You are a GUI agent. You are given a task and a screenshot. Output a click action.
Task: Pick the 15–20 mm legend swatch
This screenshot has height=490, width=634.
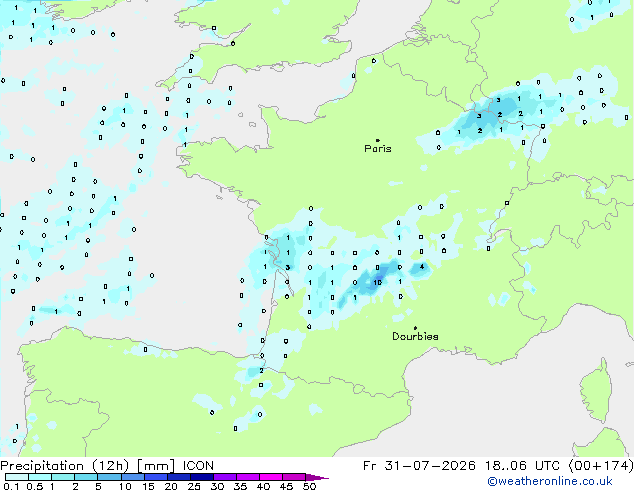click(155, 477)
